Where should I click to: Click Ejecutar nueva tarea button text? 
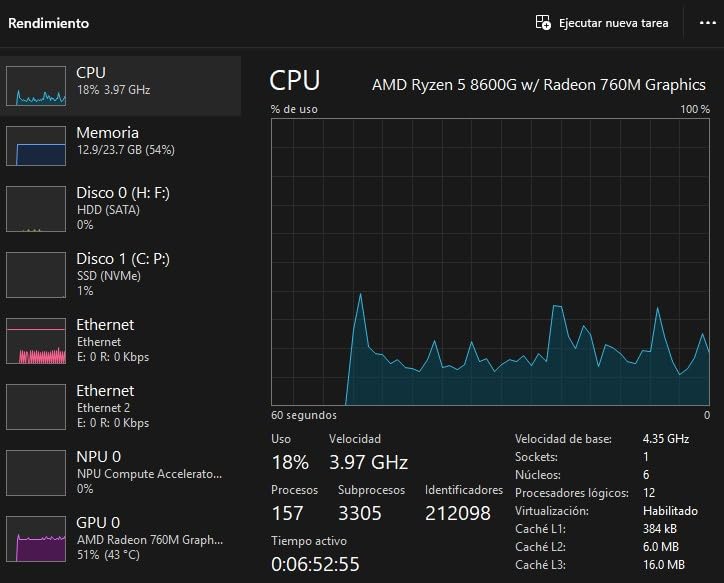(613, 22)
